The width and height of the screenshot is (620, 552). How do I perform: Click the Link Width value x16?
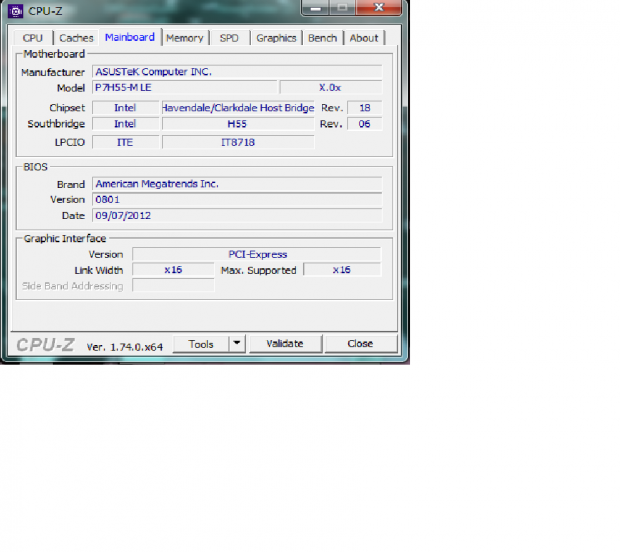point(173,270)
